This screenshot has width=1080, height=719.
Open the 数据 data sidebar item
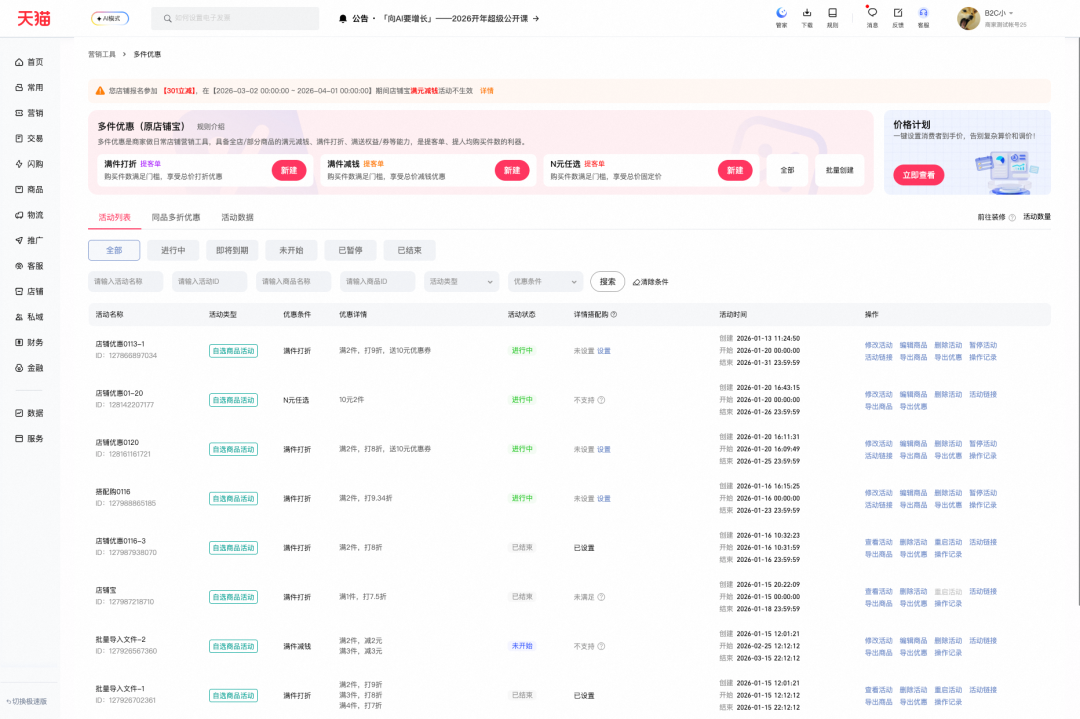pyautogui.click(x=29, y=413)
